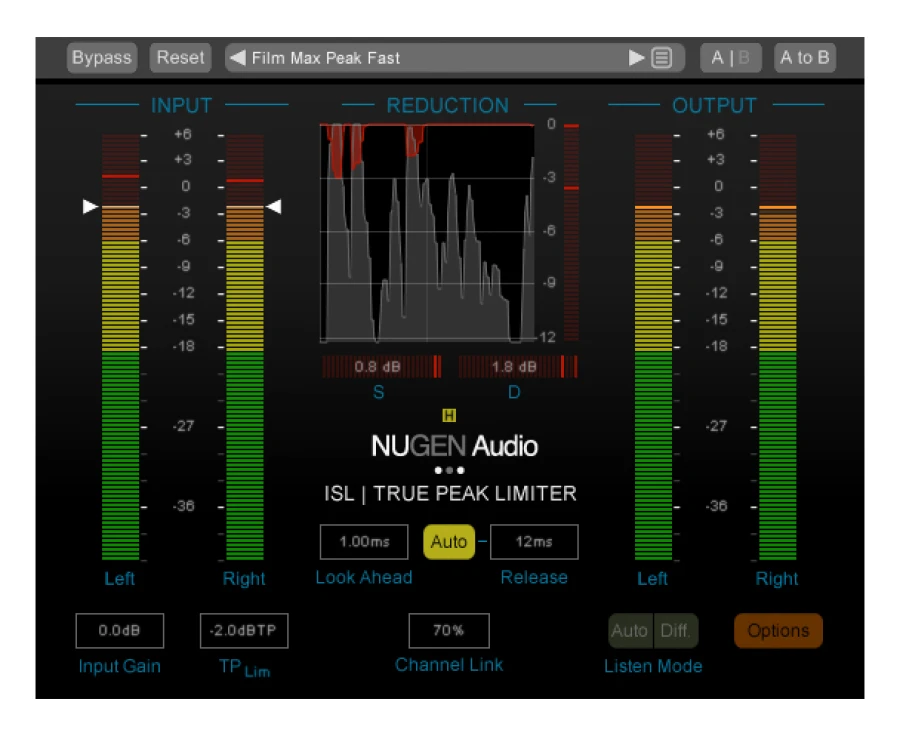Viewport: 900px width, 736px height.
Task: Click the INPUT section heading
Action: (181, 106)
